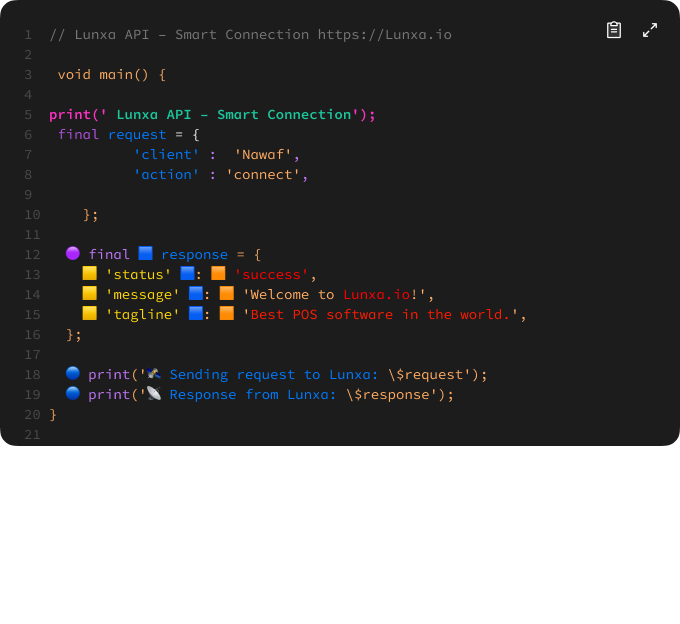Click the satellite dish emoji in Response line
680x624 pixels.
point(153,394)
